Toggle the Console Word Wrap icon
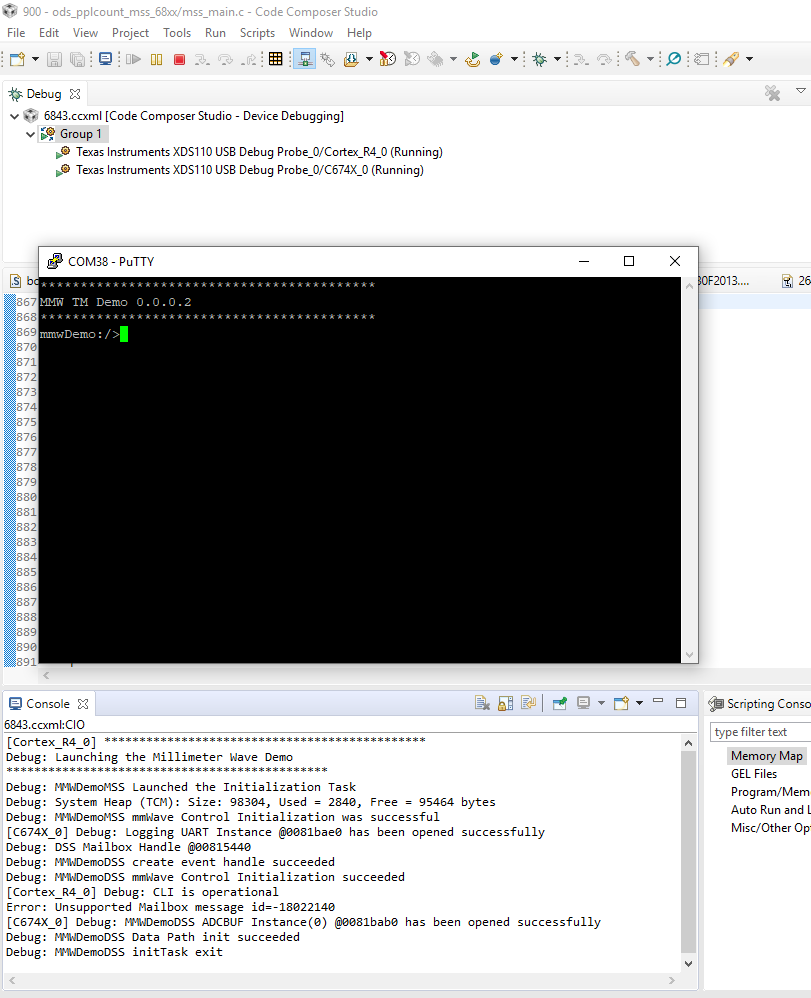Image resolution: width=811 pixels, height=998 pixels. pos(528,703)
